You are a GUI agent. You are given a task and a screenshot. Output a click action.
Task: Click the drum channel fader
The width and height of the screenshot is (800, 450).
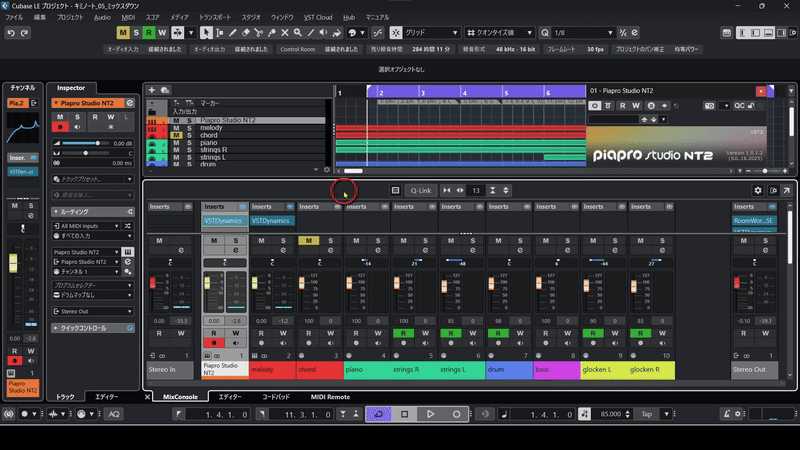(x=491, y=283)
